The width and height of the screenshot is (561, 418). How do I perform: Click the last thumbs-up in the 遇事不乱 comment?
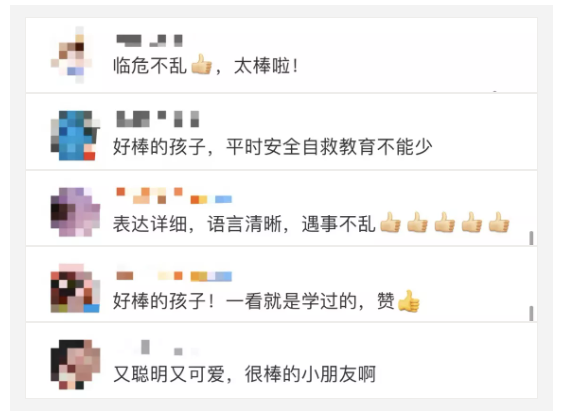click(499, 222)
